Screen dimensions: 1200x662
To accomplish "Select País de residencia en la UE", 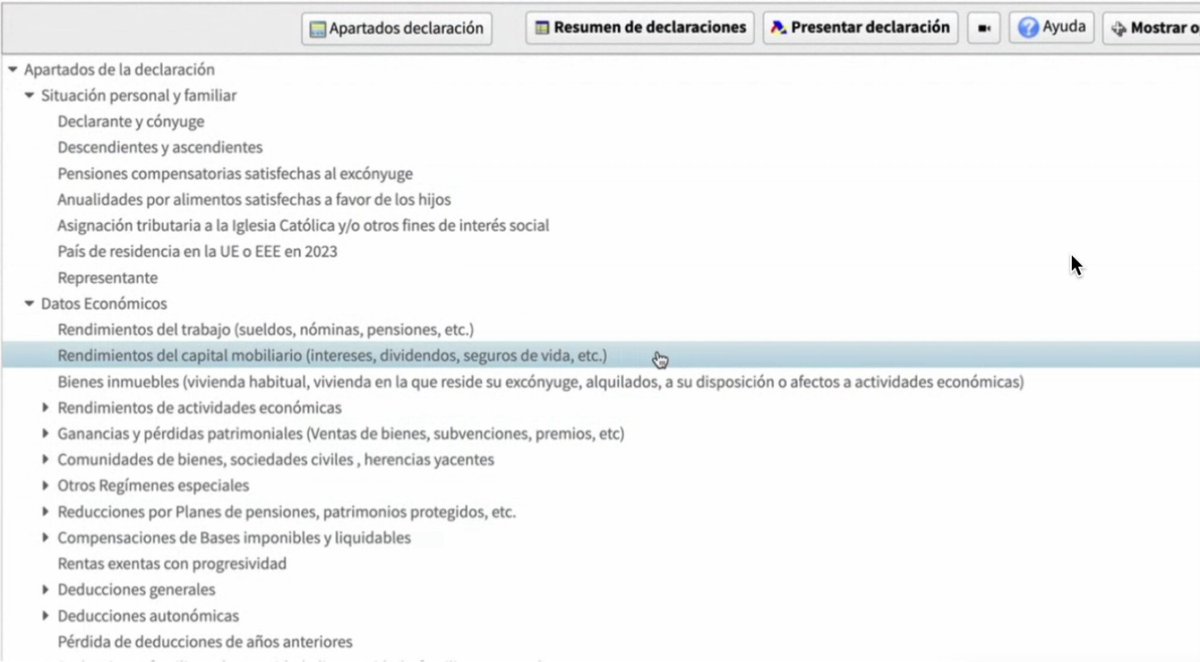I will pyautogui.click(x=197, y=252).
